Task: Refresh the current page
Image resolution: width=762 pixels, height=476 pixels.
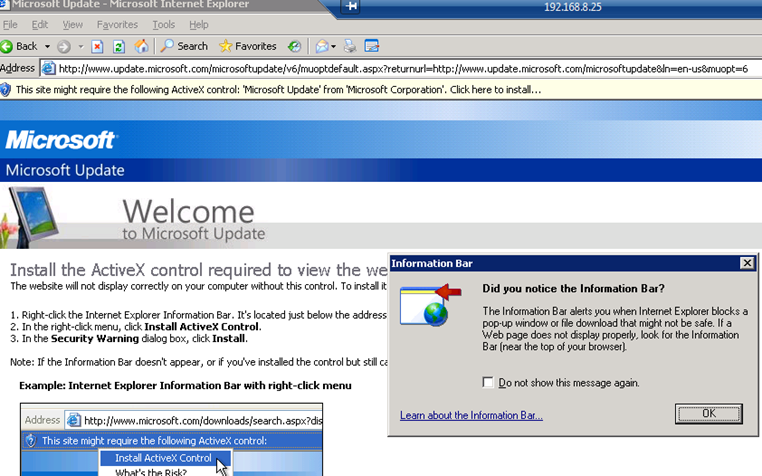Action: click(119, 46)
